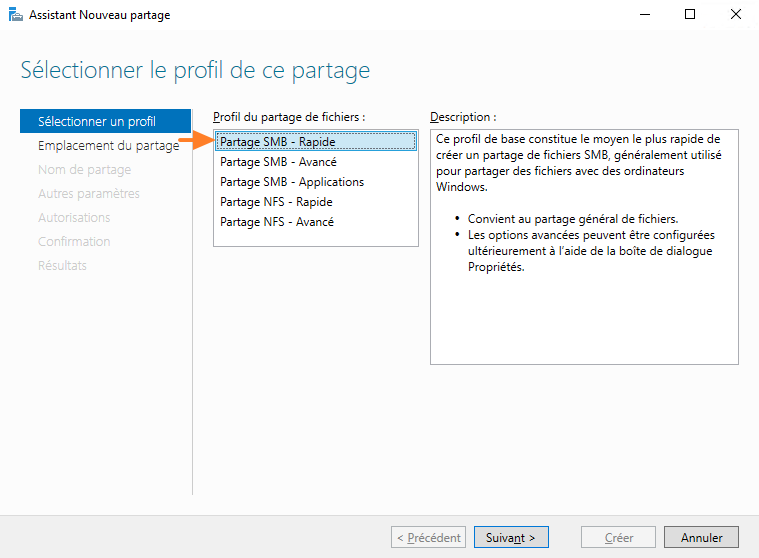This screenshot has width=759, height=558.
Task: Minimize the Assistant Nouveau partage window
Action: (x=645, y=15)
